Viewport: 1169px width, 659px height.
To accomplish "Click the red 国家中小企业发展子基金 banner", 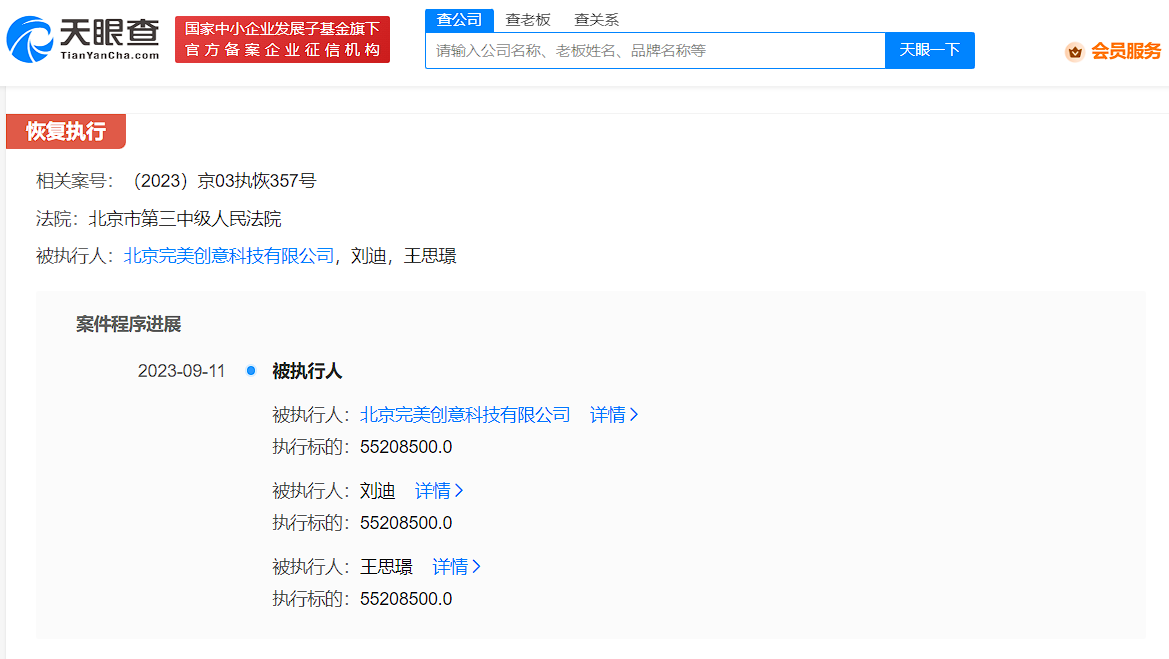I will coord(283,40).
